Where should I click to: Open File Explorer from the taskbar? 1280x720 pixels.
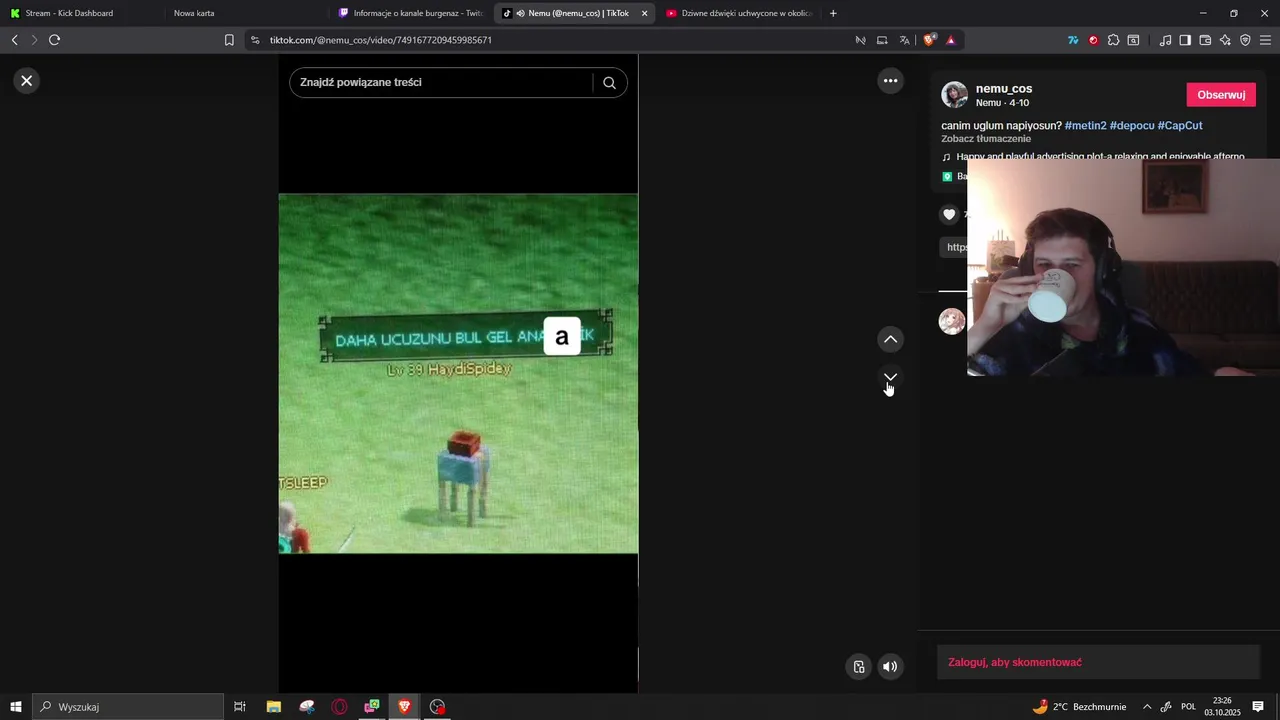click(x=273, y=707)
